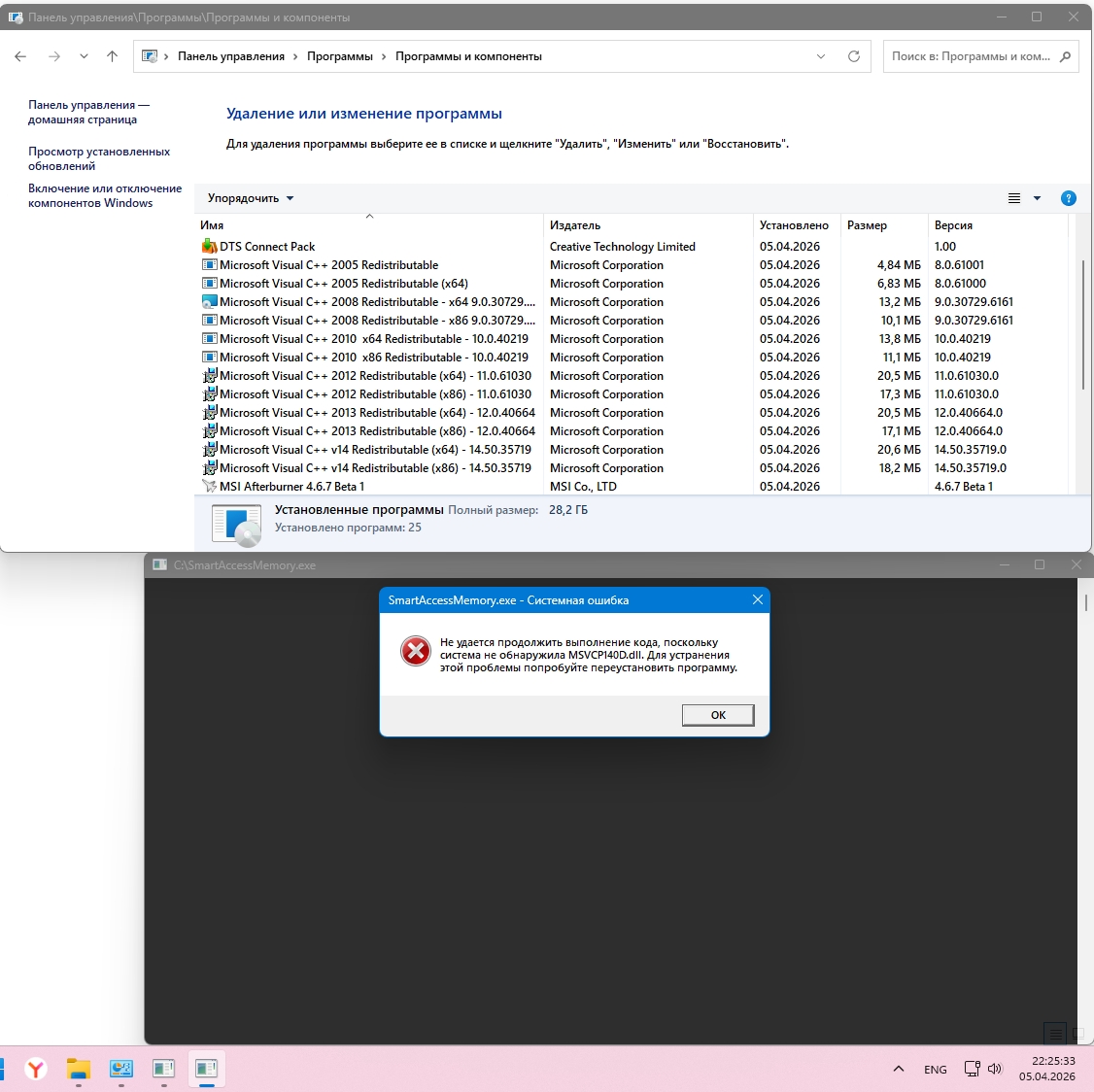Click the red error icon in dialog
Image resolution: width=1094 pixels, height=1092 pixels.
tap(415, 651)
